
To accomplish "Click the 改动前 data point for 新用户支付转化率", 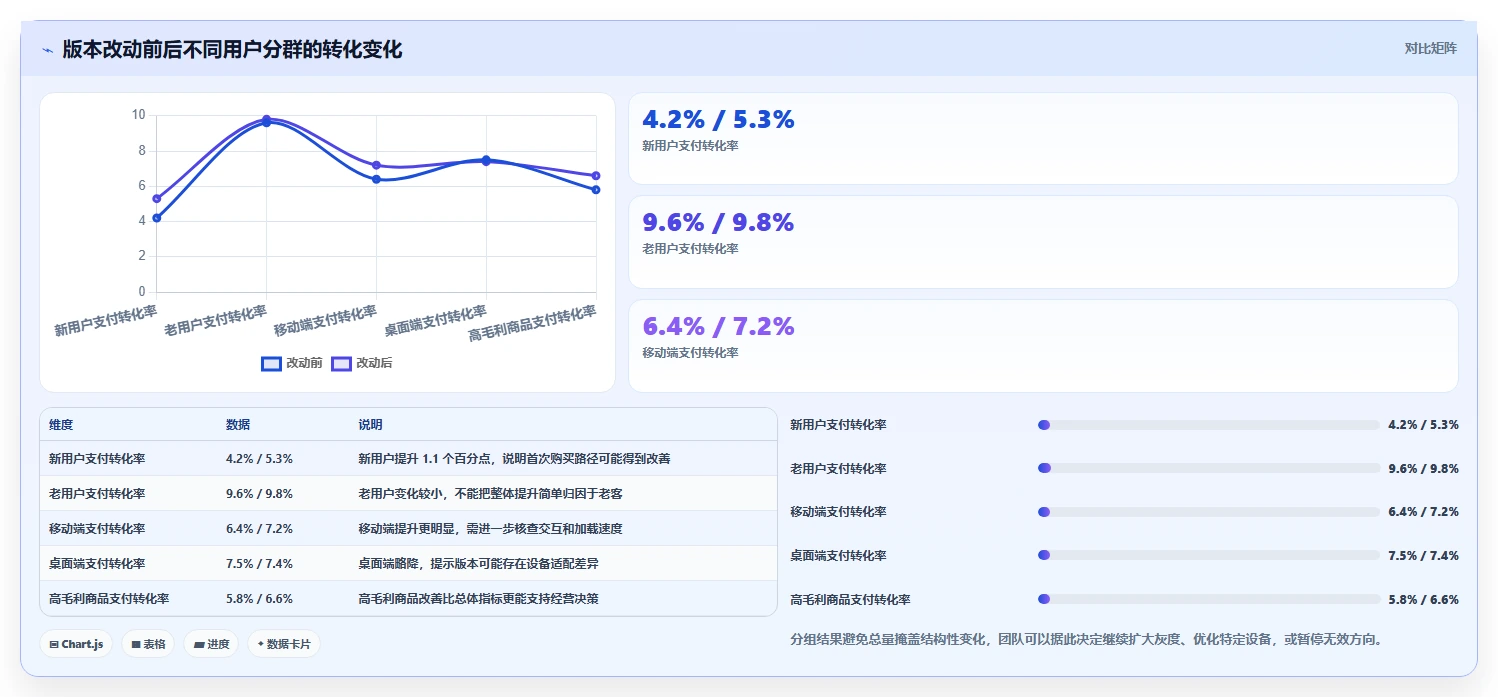I will tap(157, 218).
